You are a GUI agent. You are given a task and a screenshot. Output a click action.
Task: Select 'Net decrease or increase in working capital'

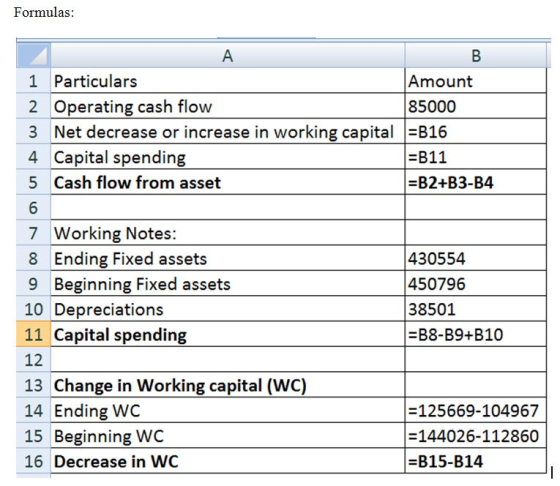(x=228, y=131)
